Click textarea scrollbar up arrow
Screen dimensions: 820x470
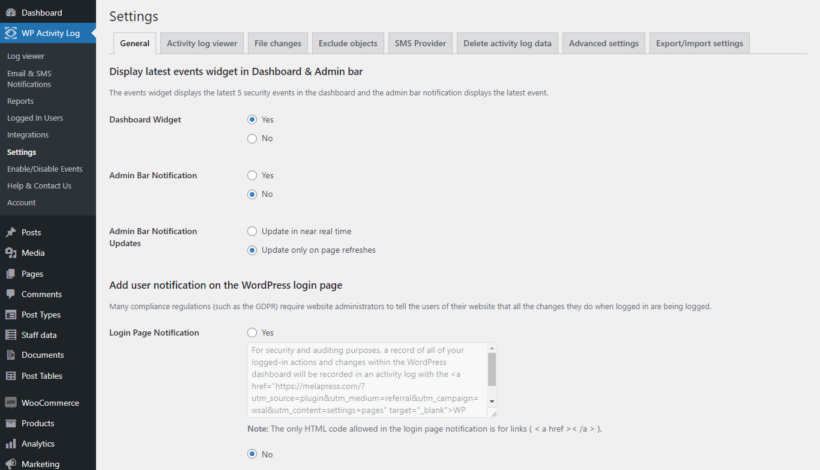pyautogui.click(x=492, y=348)
